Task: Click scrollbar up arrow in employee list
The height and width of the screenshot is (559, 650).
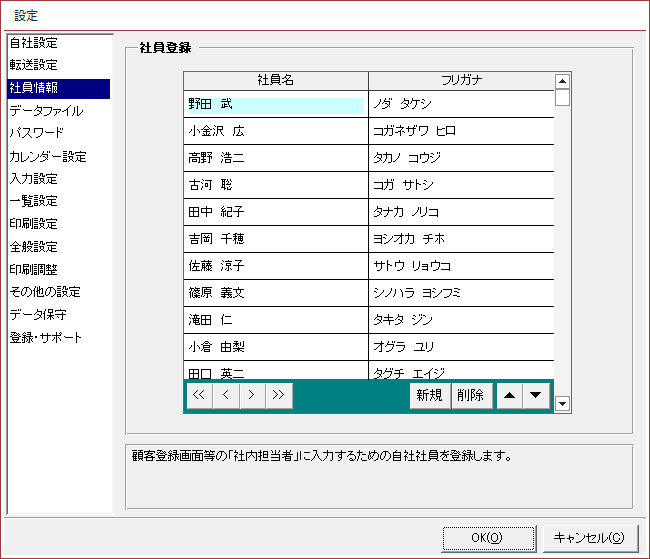Action: pyautogui.click(x=562, y=81)
